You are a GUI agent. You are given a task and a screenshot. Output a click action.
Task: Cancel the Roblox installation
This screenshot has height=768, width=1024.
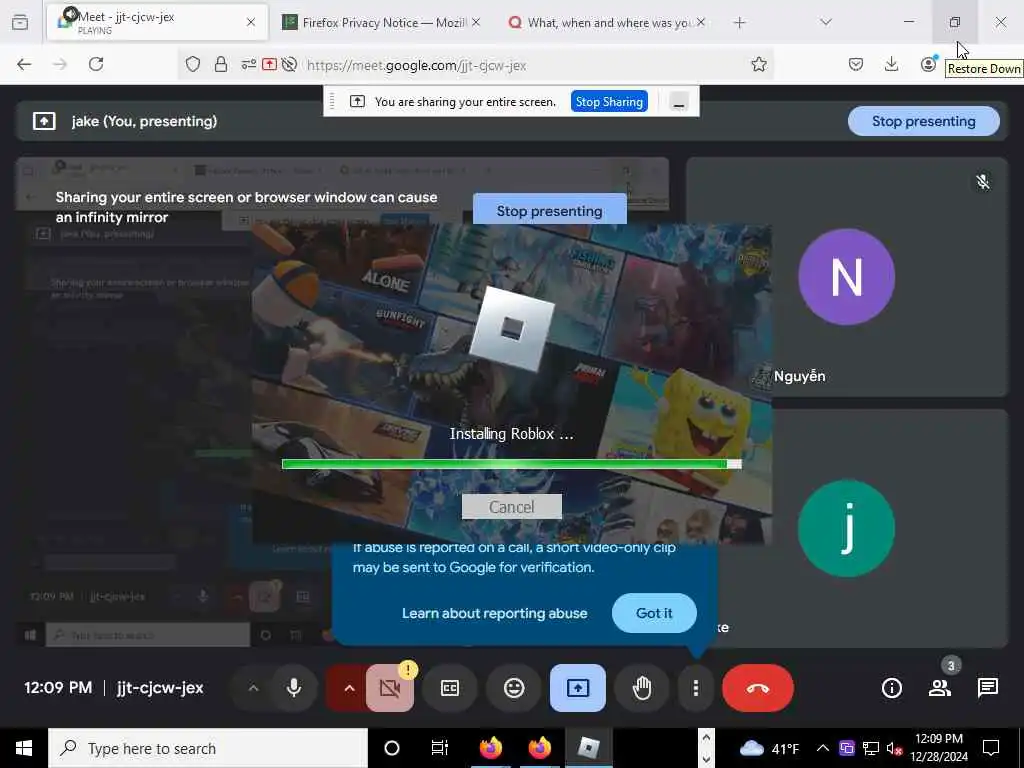click(511, 507)
